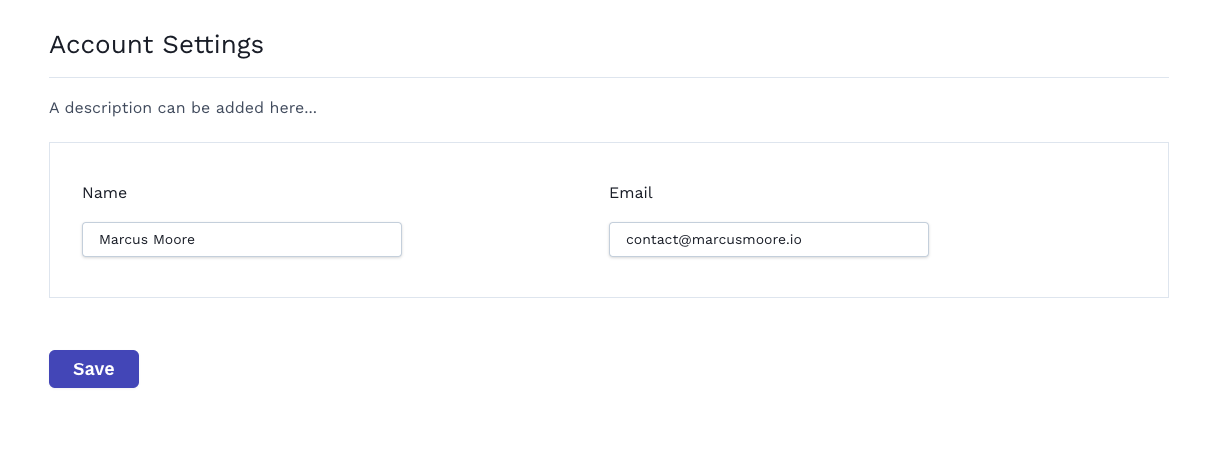
Task: Click the Save button
Action: coord(94,369)
